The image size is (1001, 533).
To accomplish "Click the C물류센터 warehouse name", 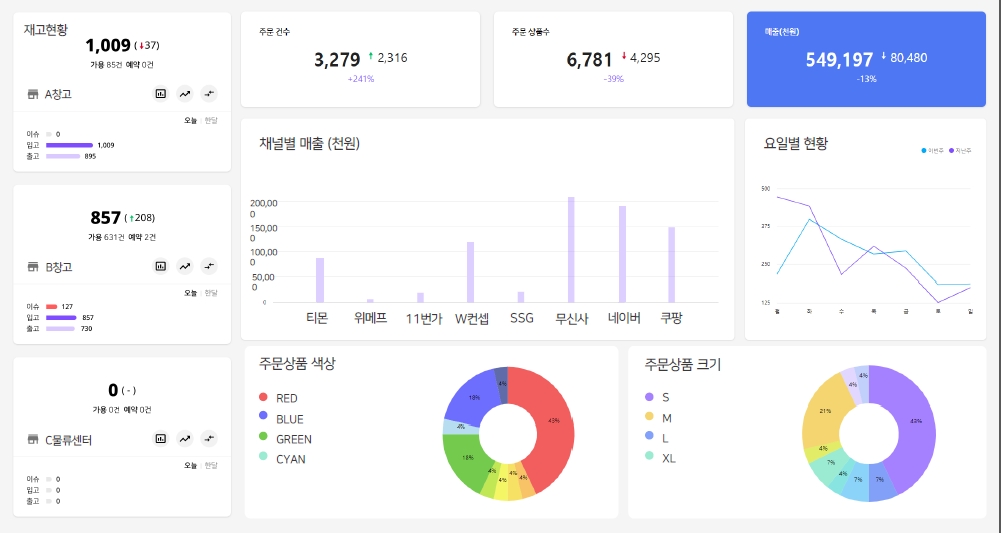I will pos(68,440).
